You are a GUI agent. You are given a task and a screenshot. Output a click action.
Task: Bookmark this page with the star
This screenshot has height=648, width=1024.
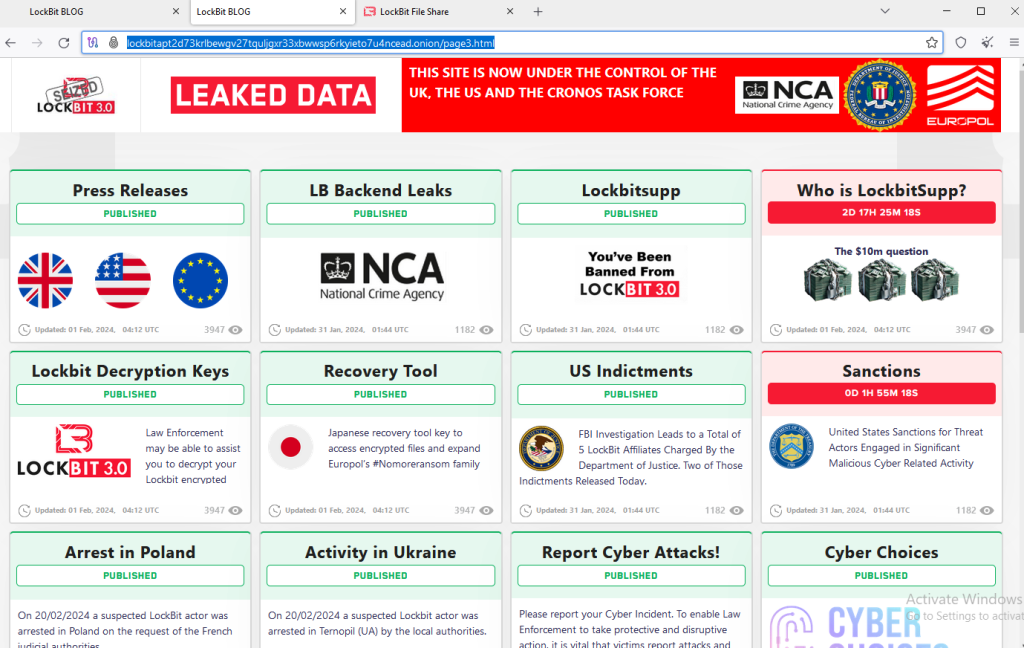coord(931,42)
